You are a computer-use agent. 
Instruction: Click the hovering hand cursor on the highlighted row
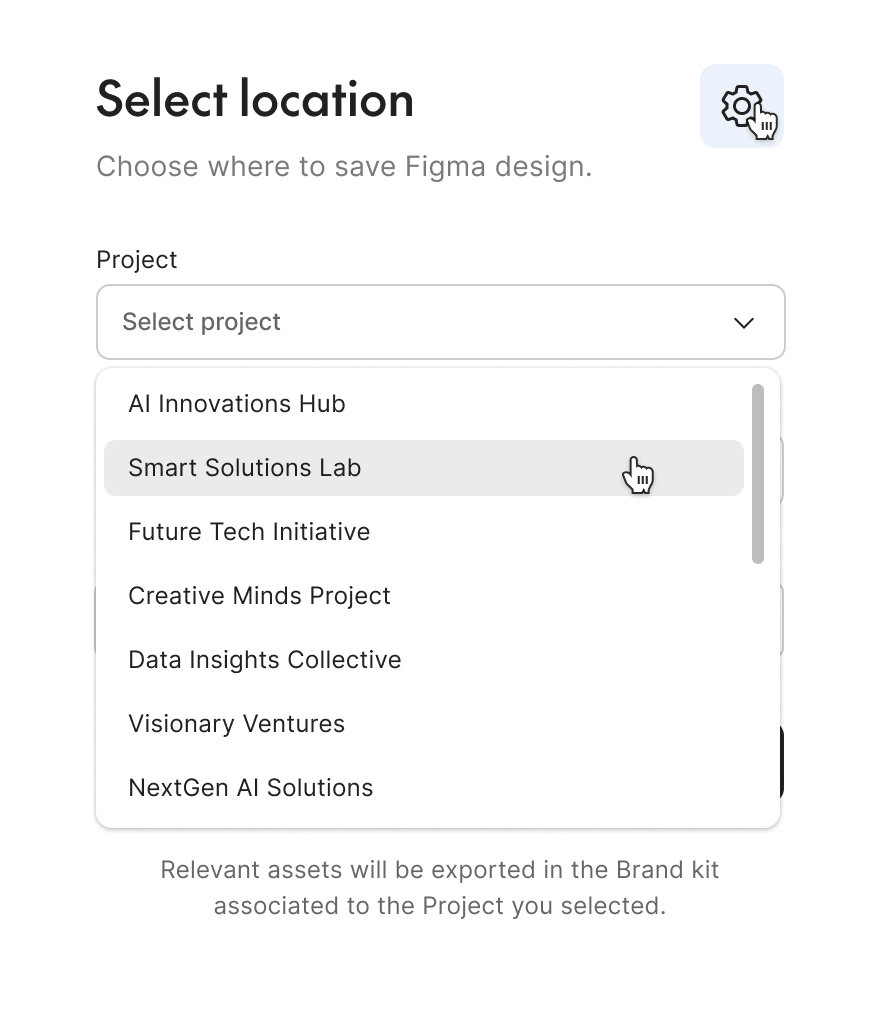click(638, 475)
